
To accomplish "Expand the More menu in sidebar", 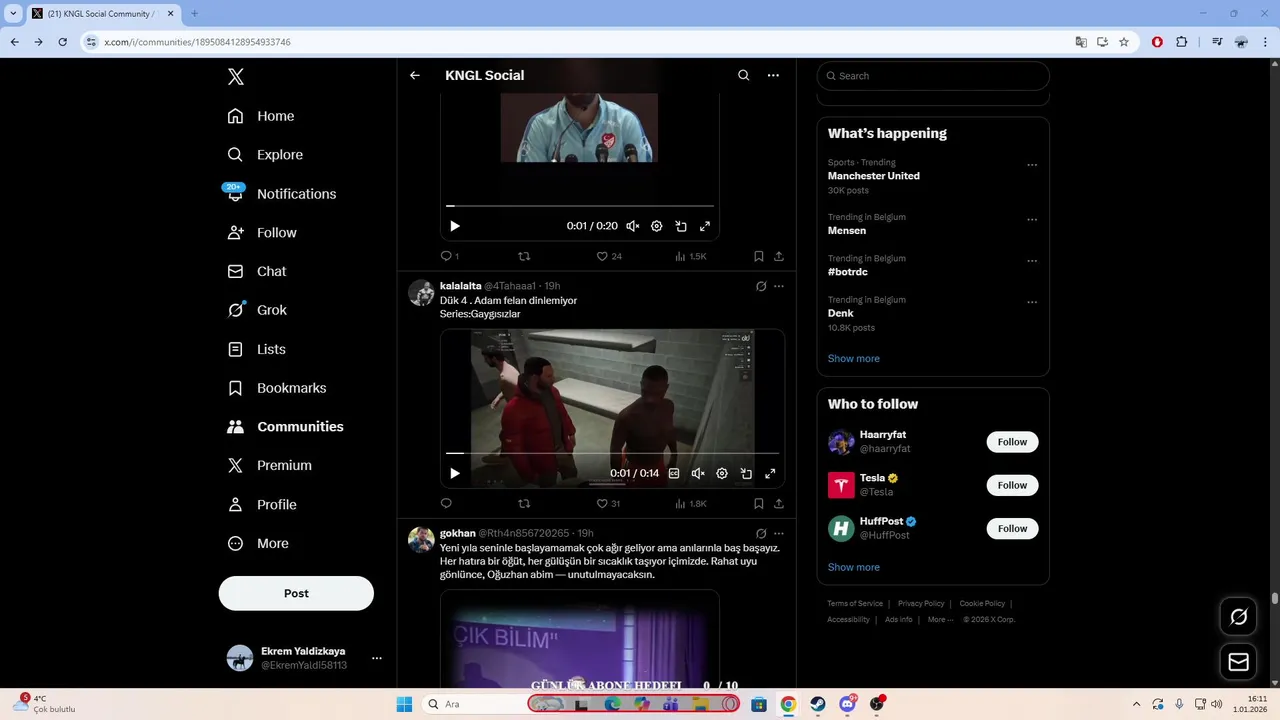I will 258,543.
